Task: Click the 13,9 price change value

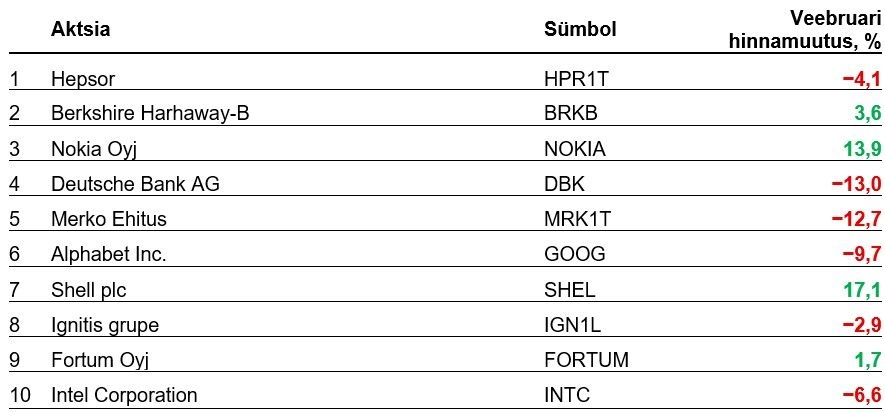Action: pyautogui.click(x=860, y=149)
